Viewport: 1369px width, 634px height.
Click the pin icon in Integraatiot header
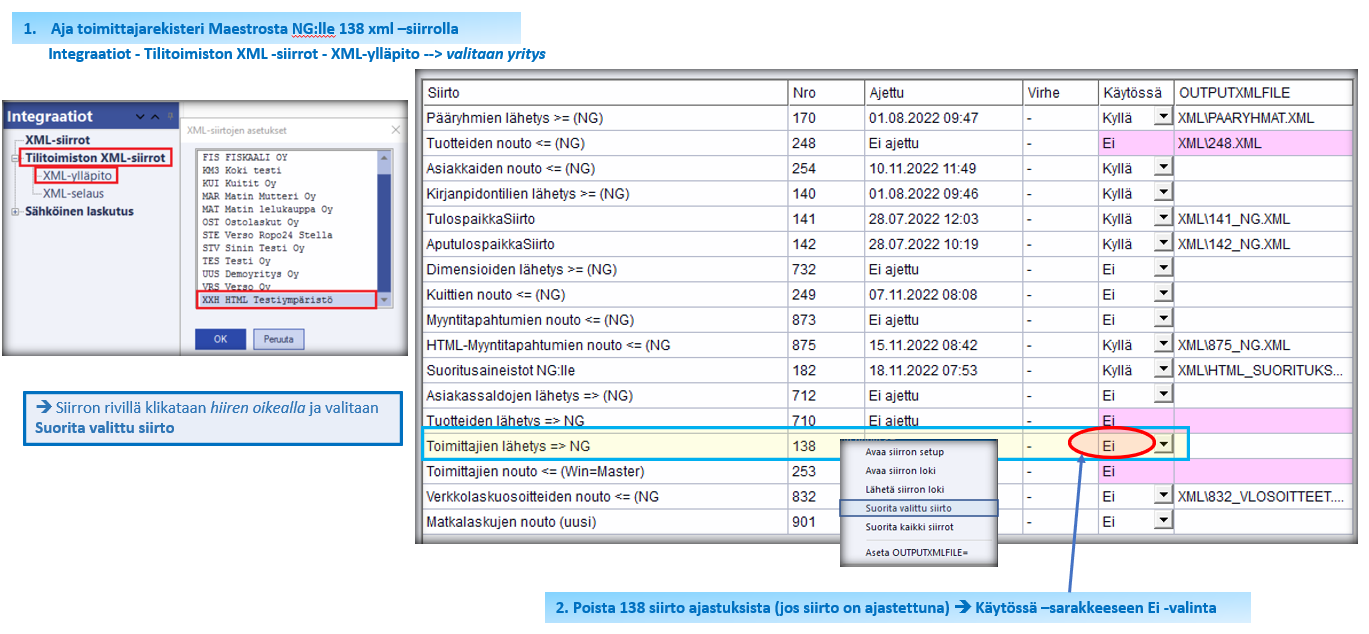click(x=170, y=117)
